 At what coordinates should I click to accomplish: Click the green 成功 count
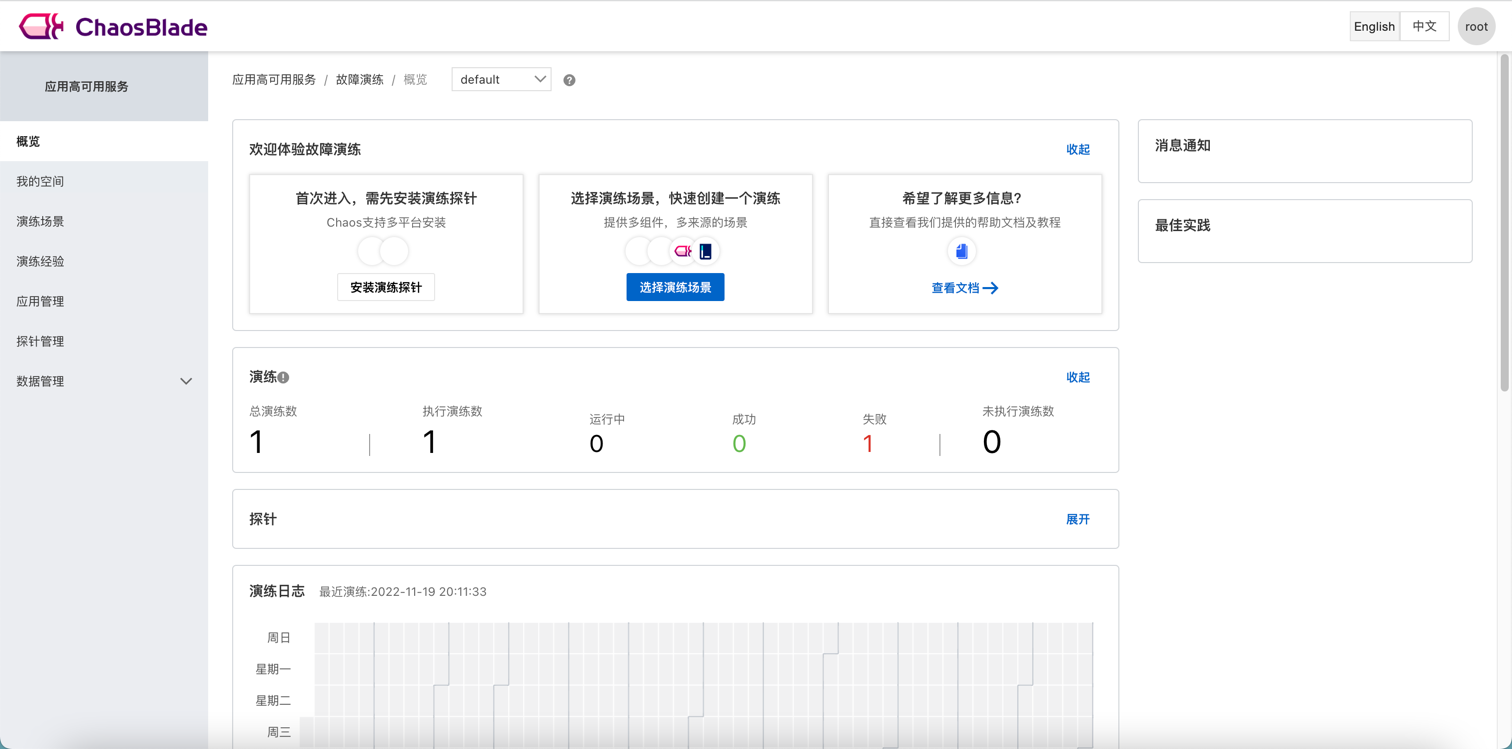coord(739,444)
